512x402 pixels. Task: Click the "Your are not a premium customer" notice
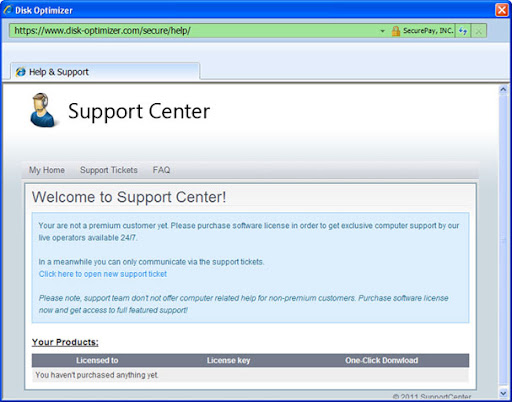[249, 232]
